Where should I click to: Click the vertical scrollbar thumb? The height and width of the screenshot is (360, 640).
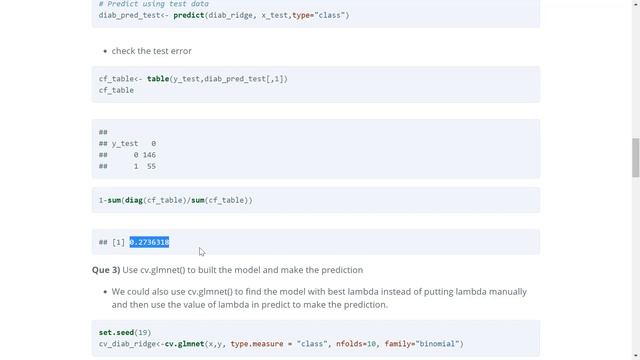pyautogui.click(x=636, y=158)
